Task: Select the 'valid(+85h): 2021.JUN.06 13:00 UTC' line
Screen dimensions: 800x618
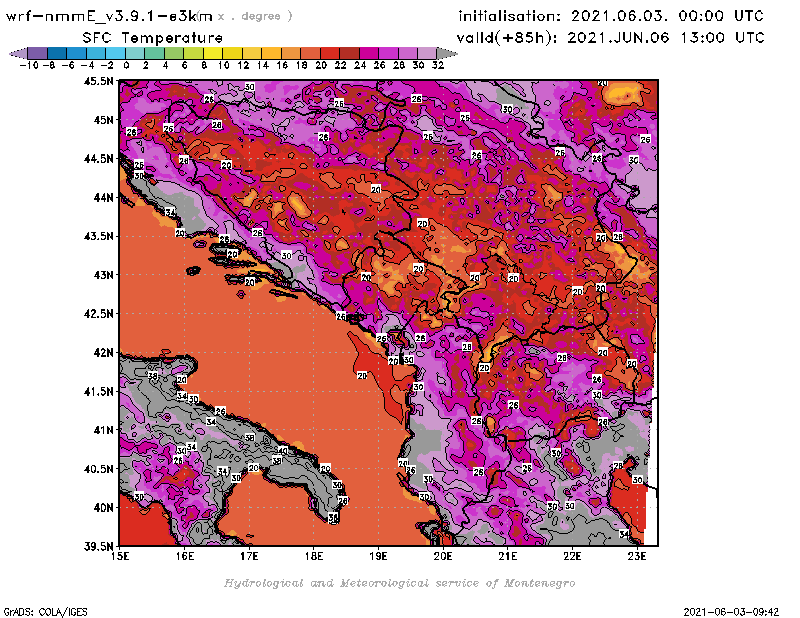Action: 610,38
